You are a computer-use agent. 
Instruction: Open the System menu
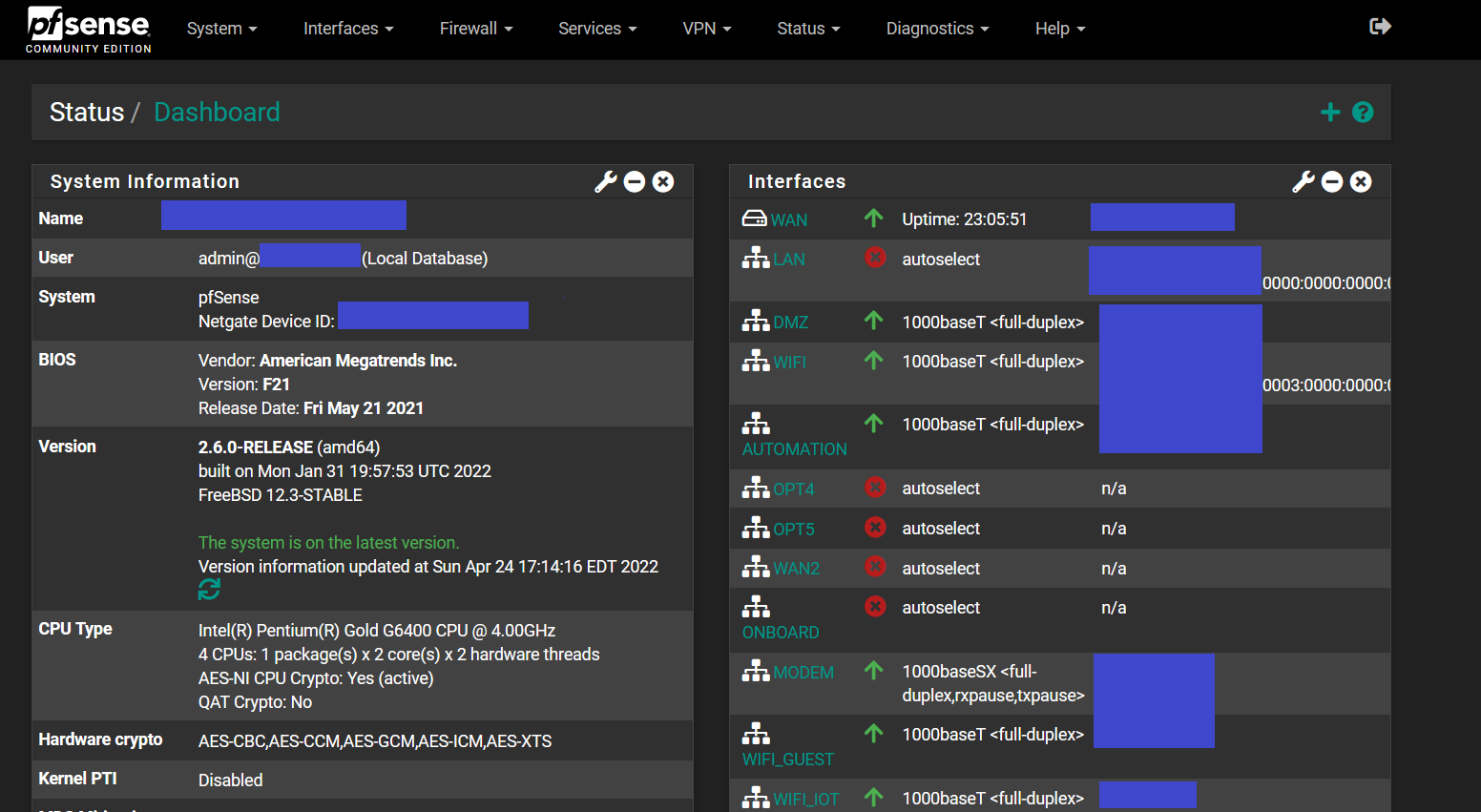point(222,29)
